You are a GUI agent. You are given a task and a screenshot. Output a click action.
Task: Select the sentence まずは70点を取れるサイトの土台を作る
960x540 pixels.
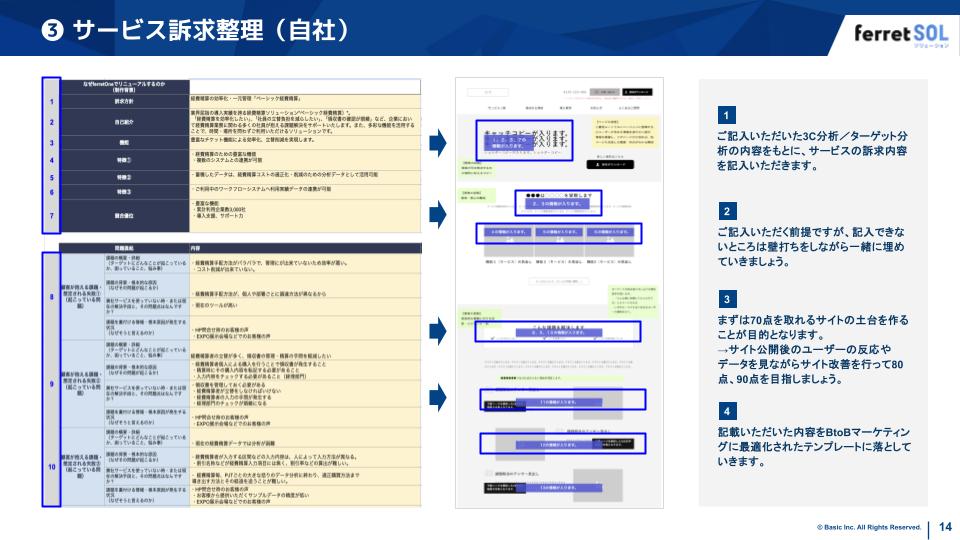(x=812, y=327)
